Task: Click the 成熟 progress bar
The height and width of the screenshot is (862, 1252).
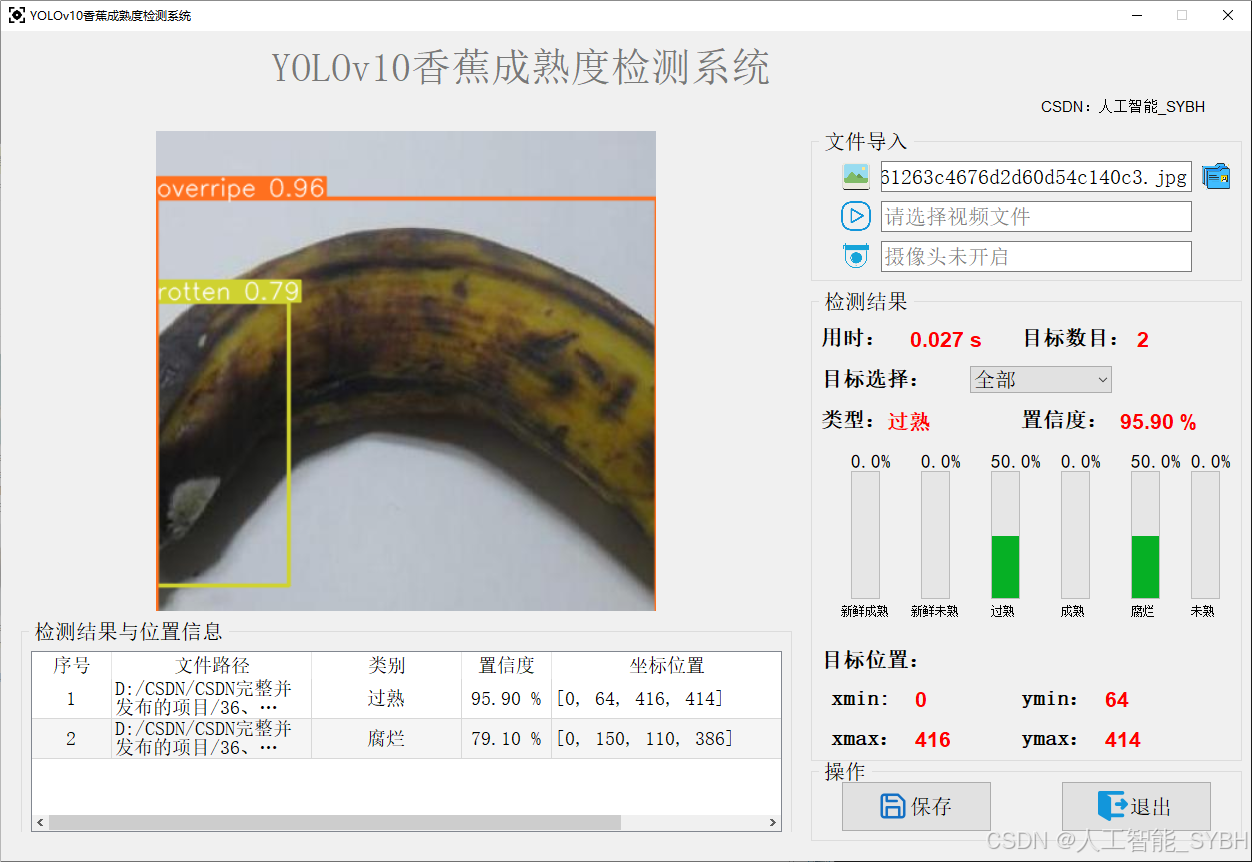Action: (1075, 535)
